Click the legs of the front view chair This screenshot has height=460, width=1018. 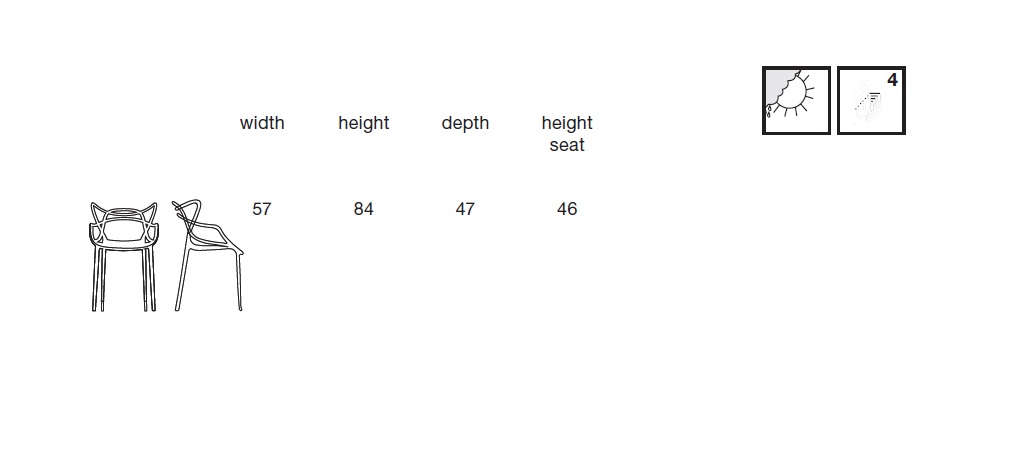click(123, 278)
